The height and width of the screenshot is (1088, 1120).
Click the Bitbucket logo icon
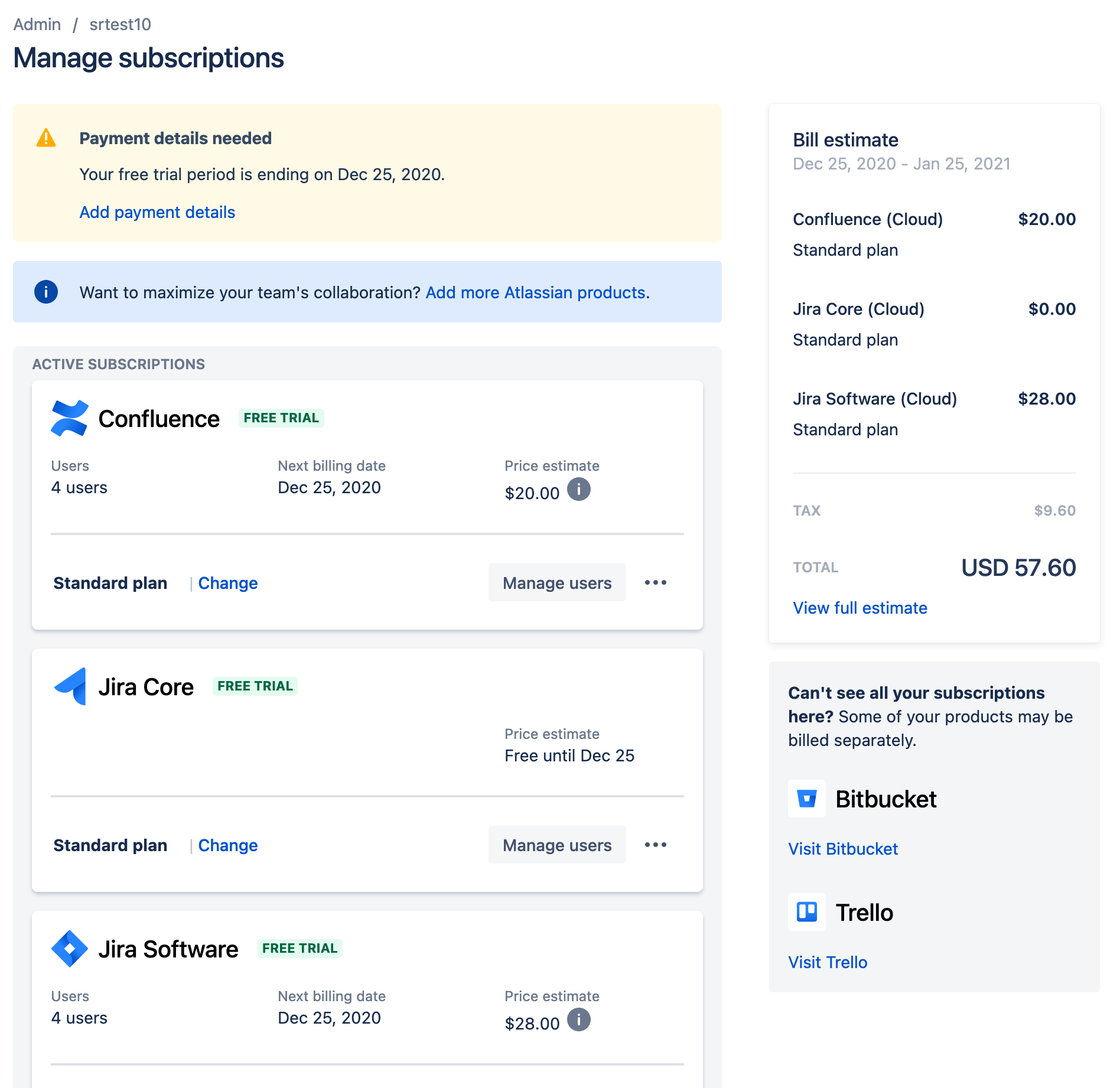tap(807, 799)
